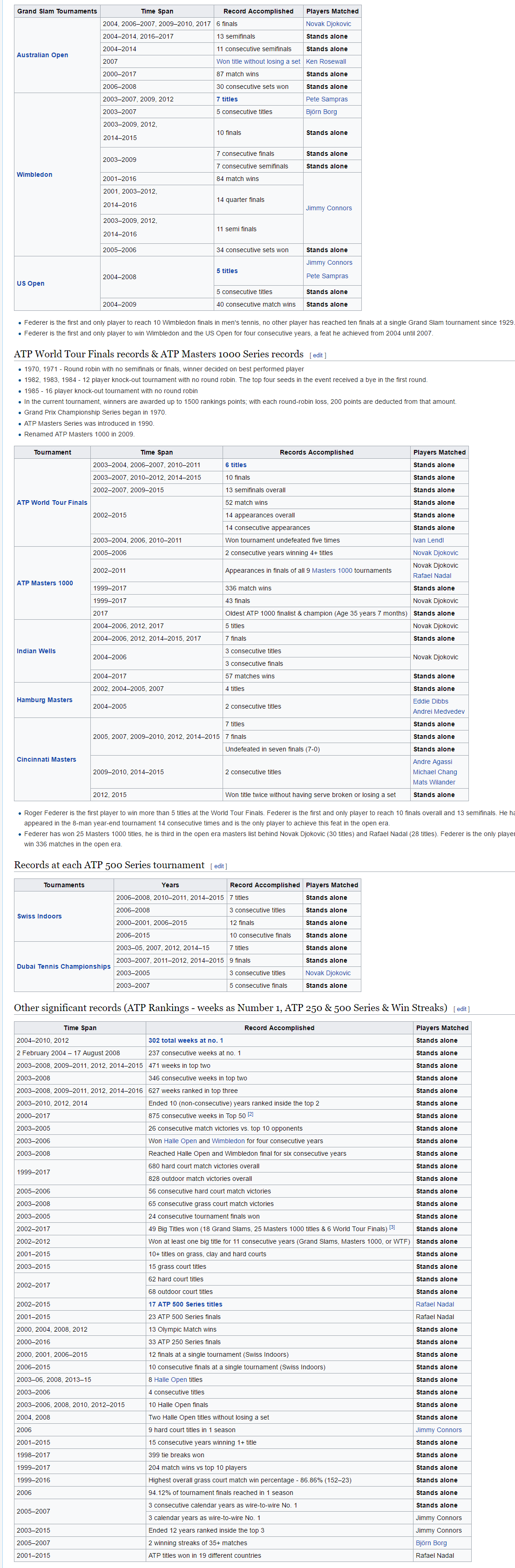Select '237 consecutive weeks at no. 1' cell
This screenshot has width=515, height=1568.
[279, 1053]
